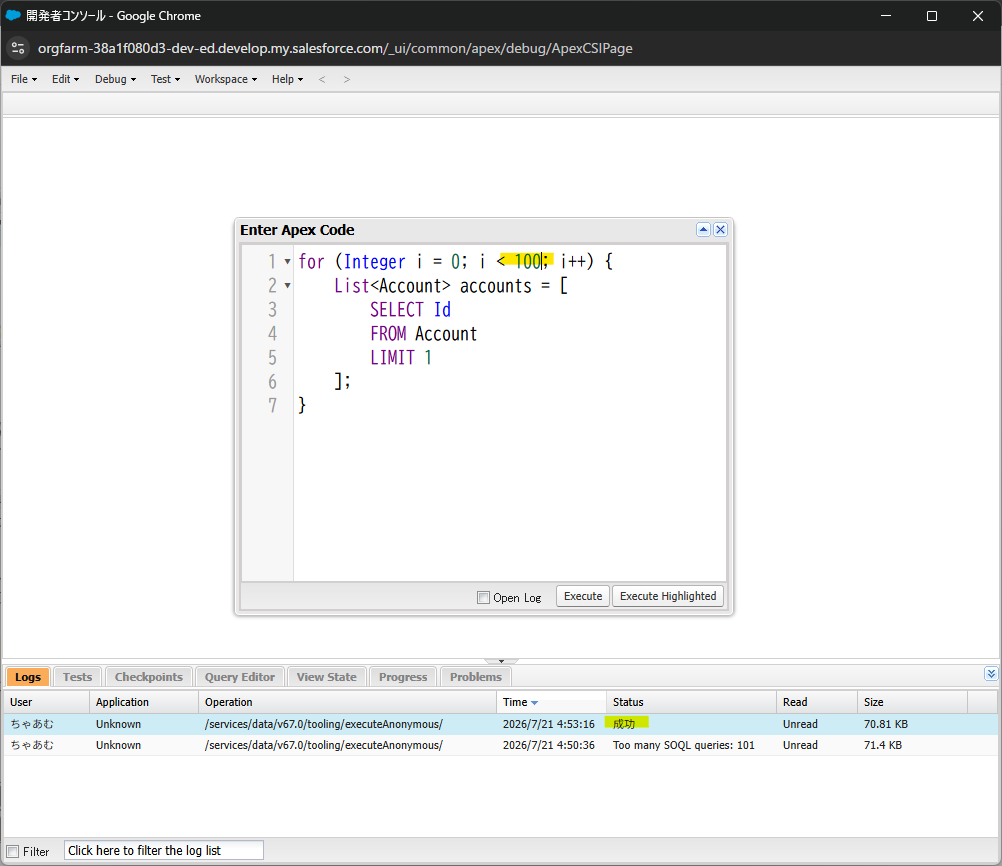Click the Execute button

[x=583, y=596]
